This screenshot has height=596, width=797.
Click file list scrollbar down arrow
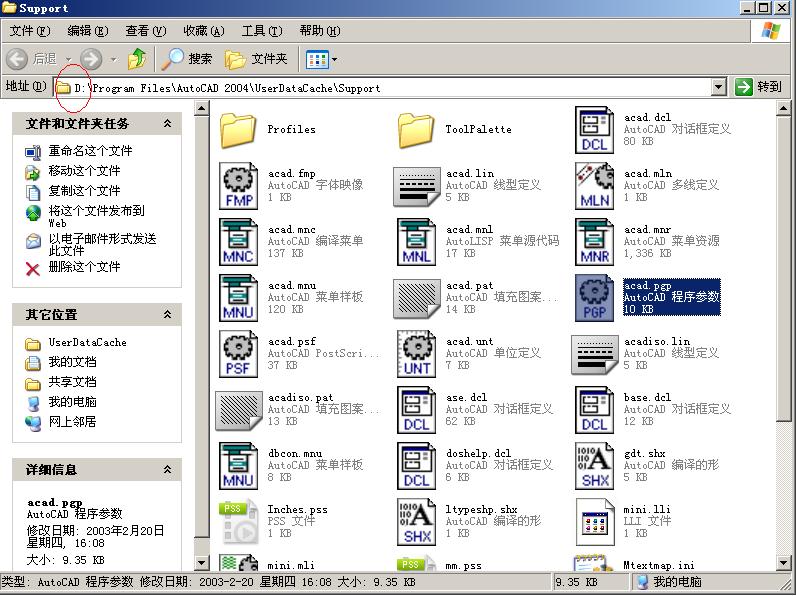click(x=783, y=562)
